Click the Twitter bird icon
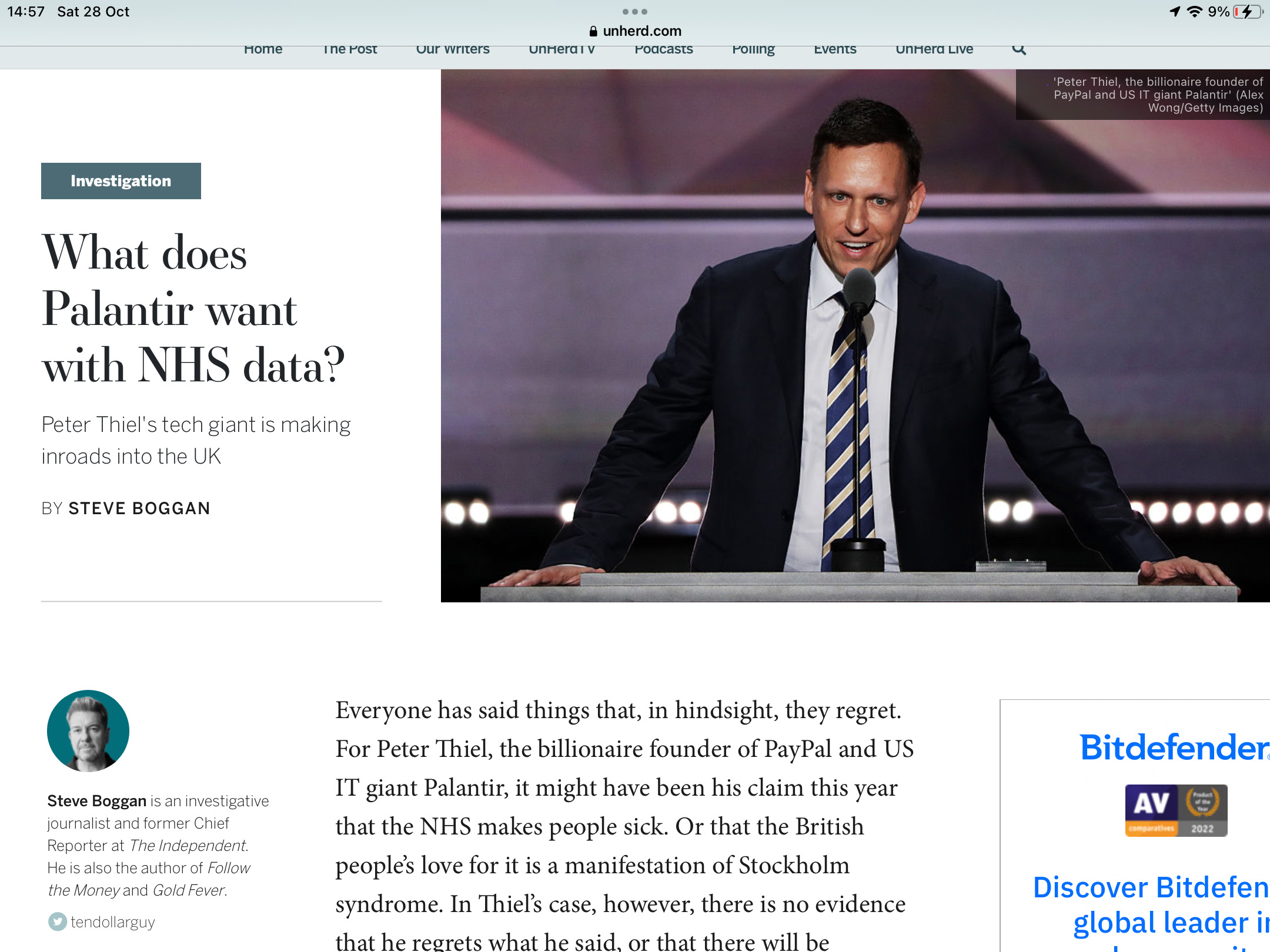 (57, 921)
